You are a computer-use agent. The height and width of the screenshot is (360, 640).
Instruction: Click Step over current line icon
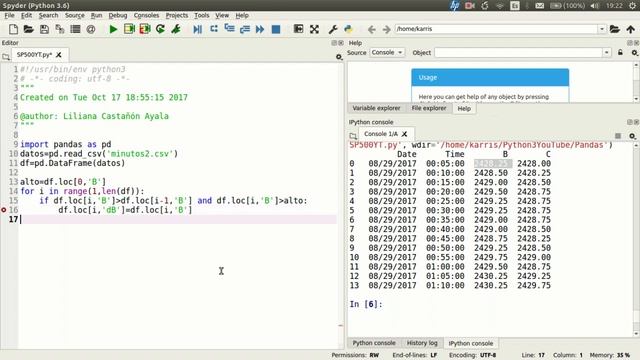point(213,29)
